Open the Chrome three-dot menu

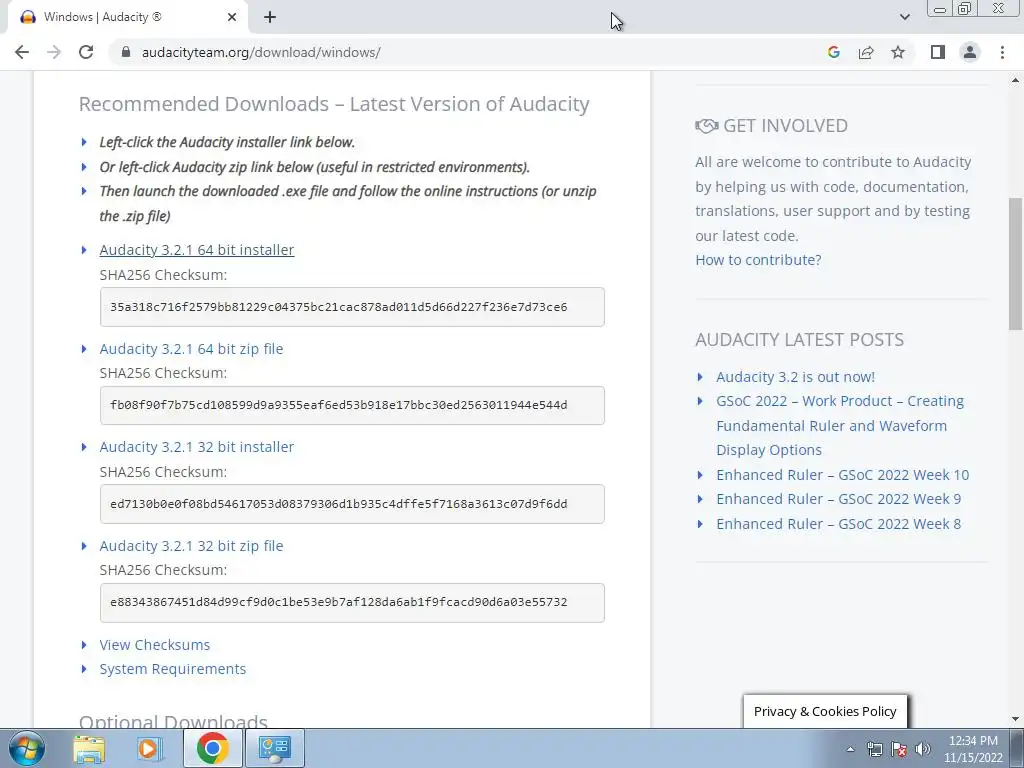coord(1002,52)
